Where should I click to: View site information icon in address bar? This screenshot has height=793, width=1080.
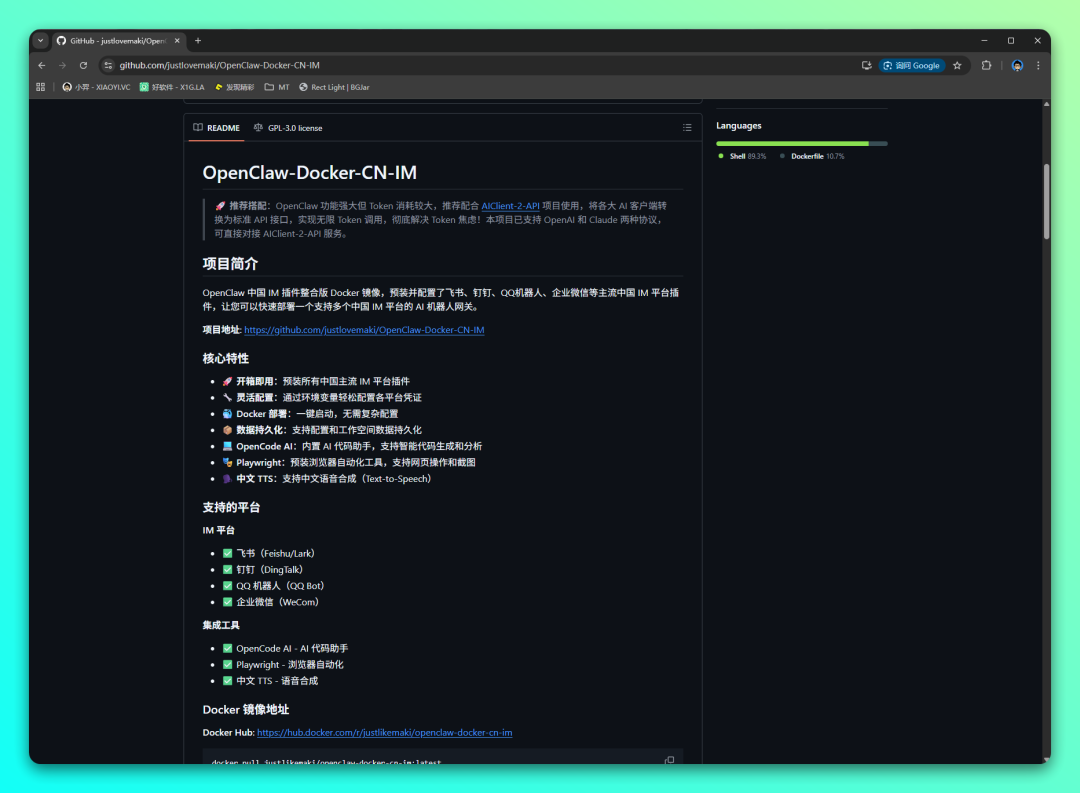(x=108, y=65)
